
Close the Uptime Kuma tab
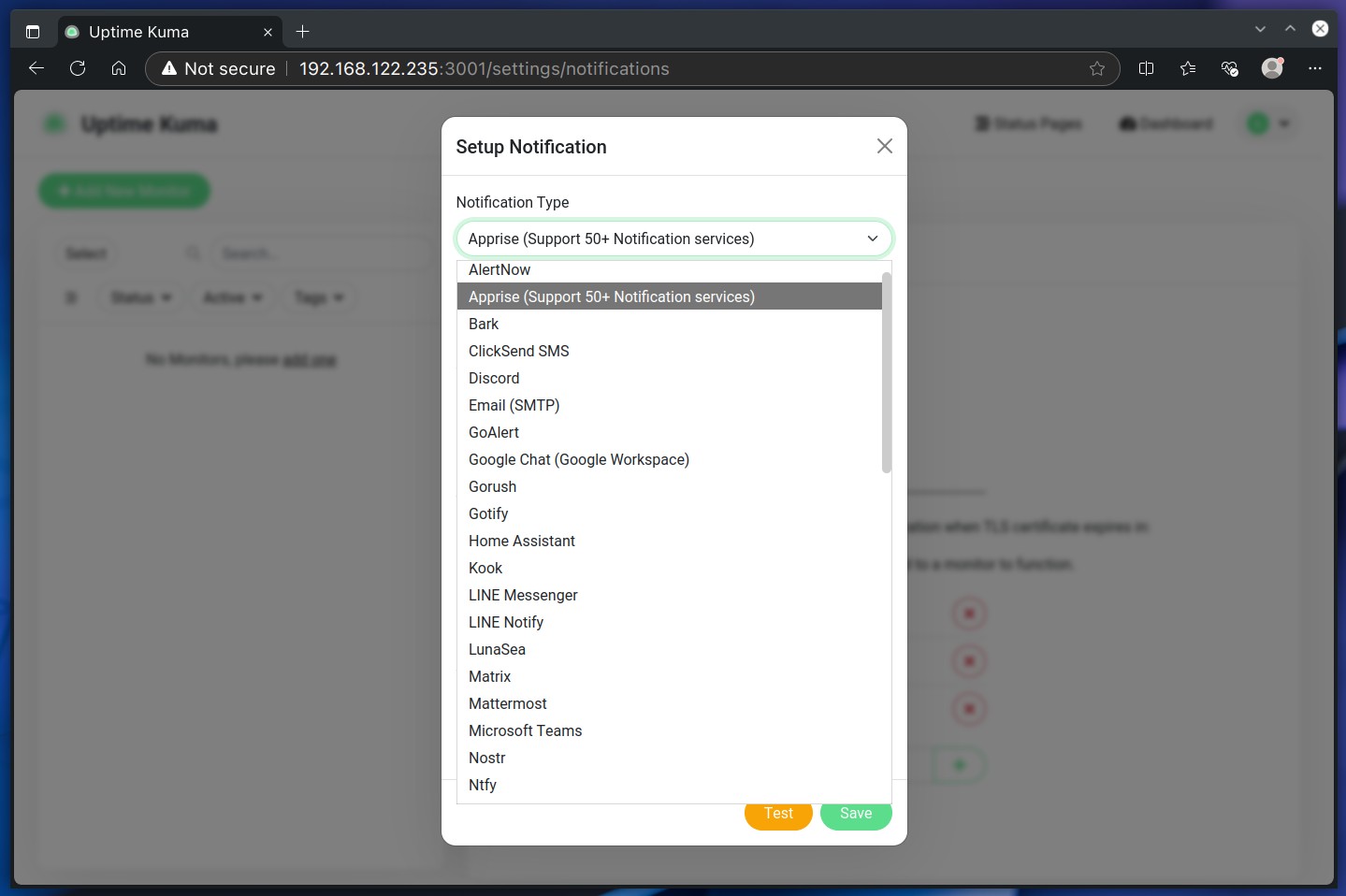pos(268,32)
